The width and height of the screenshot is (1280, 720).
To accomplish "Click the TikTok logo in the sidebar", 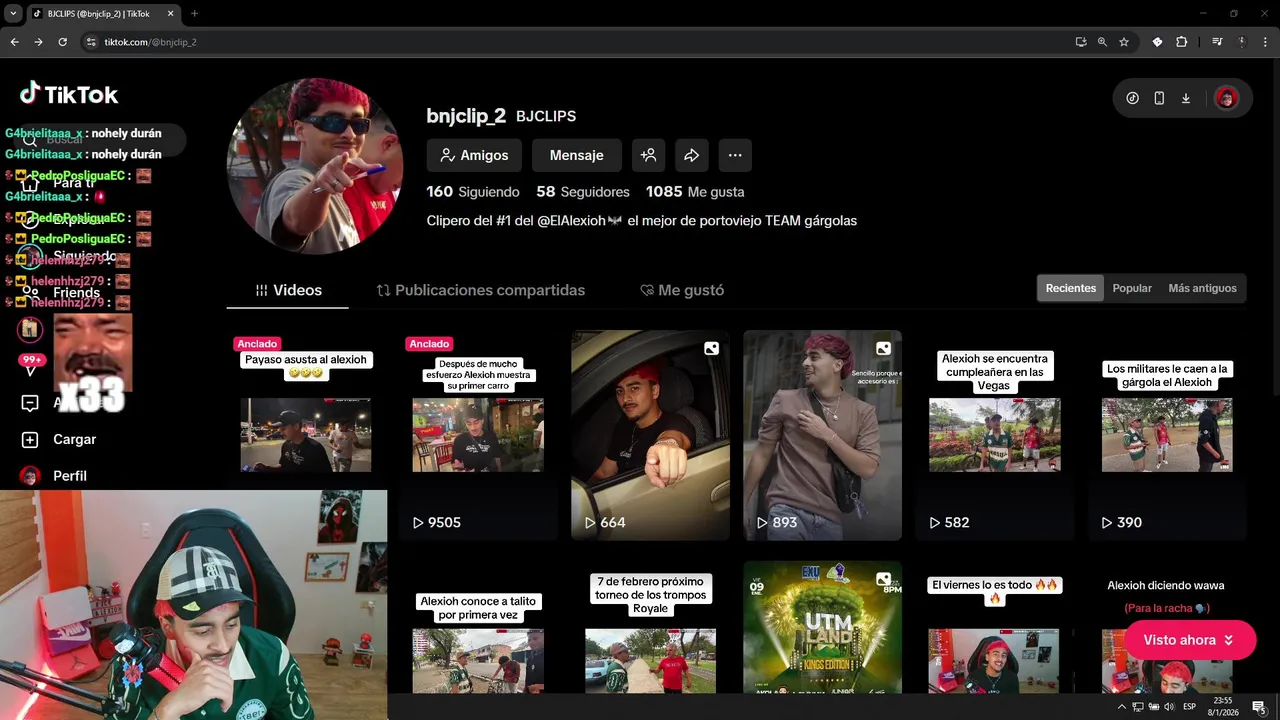I will click(x=69, y=95).
